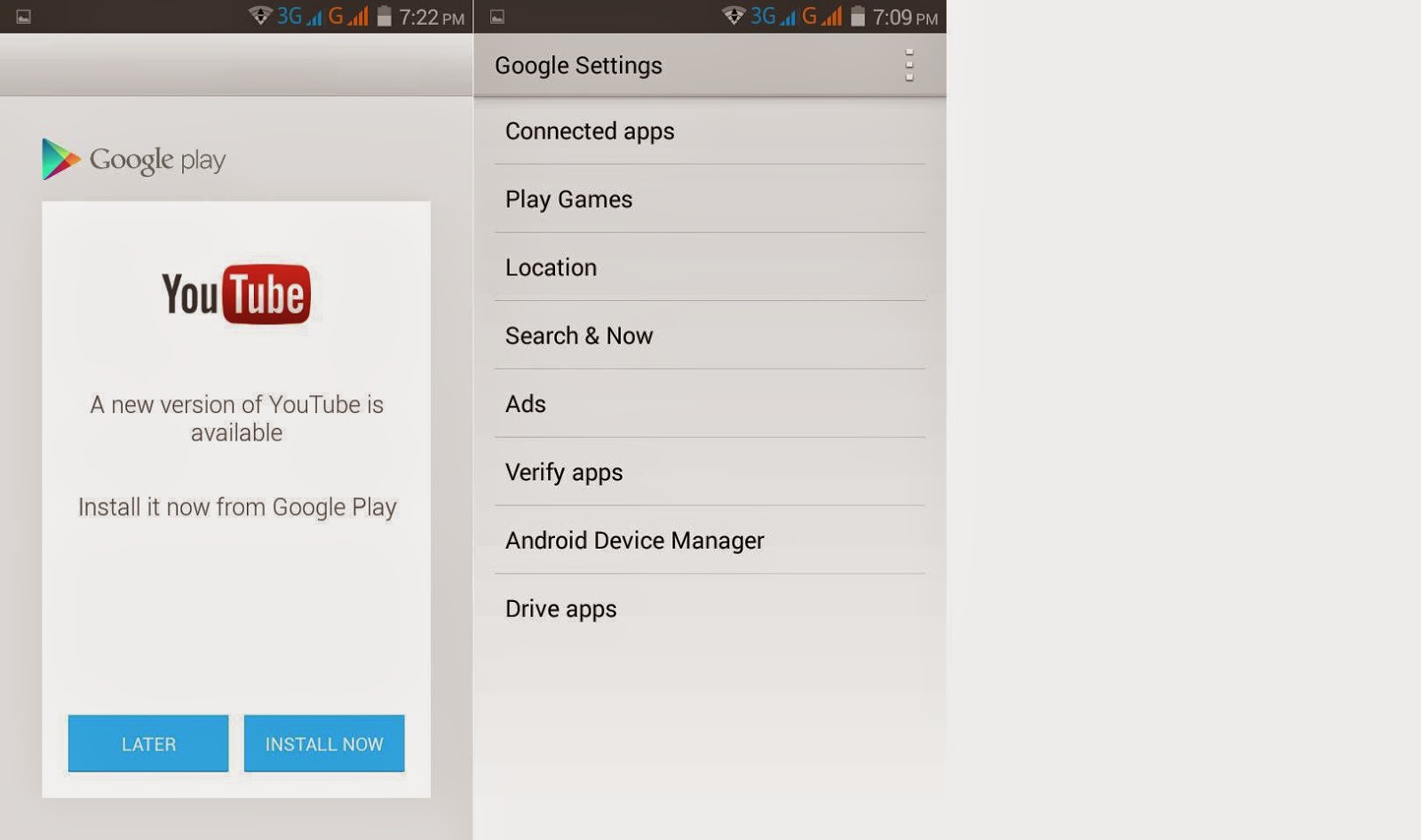Tap the Google Play logo
The image size is (1421, 840).
(134, 160)
